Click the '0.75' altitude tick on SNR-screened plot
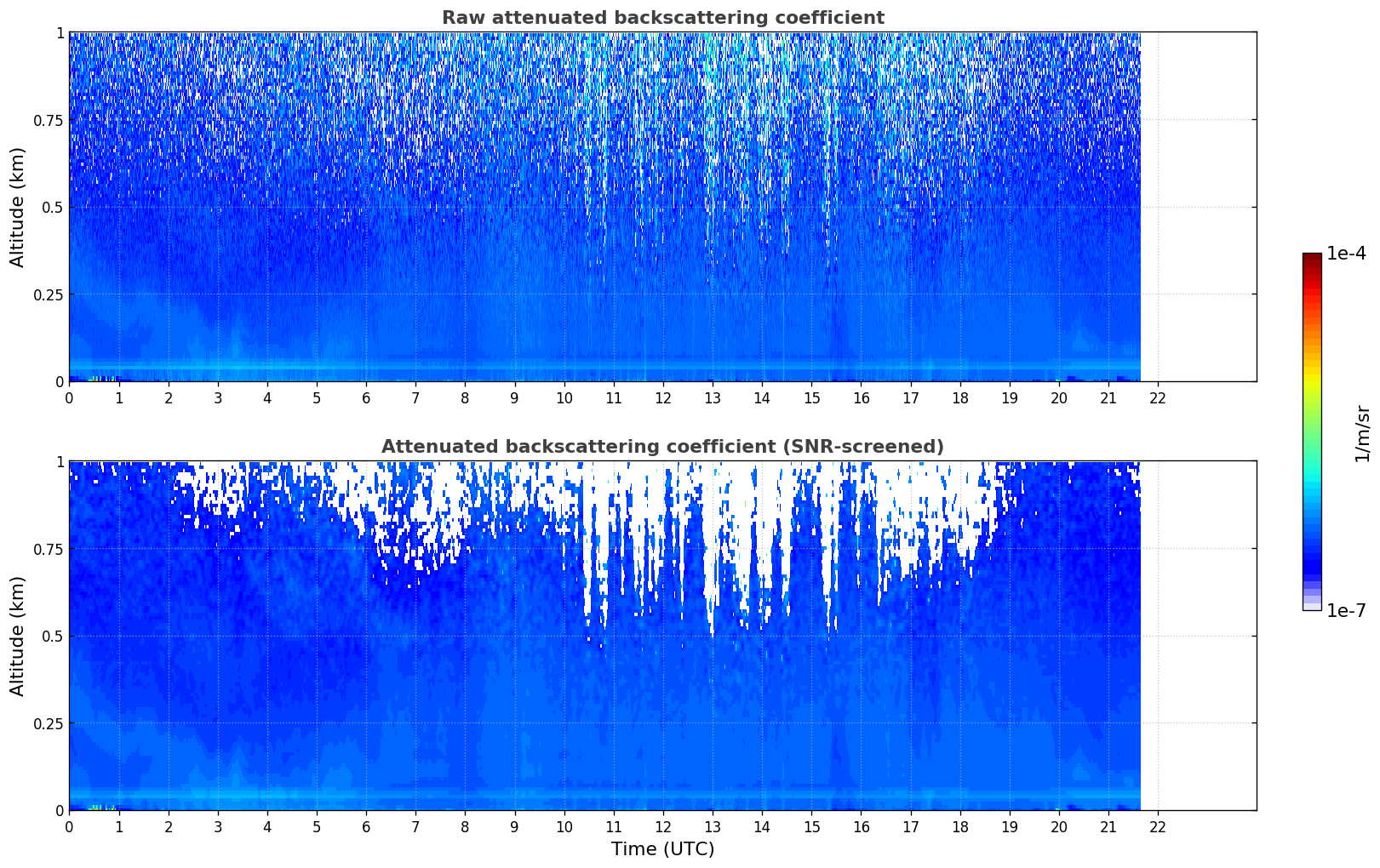 tap(49, 549)
